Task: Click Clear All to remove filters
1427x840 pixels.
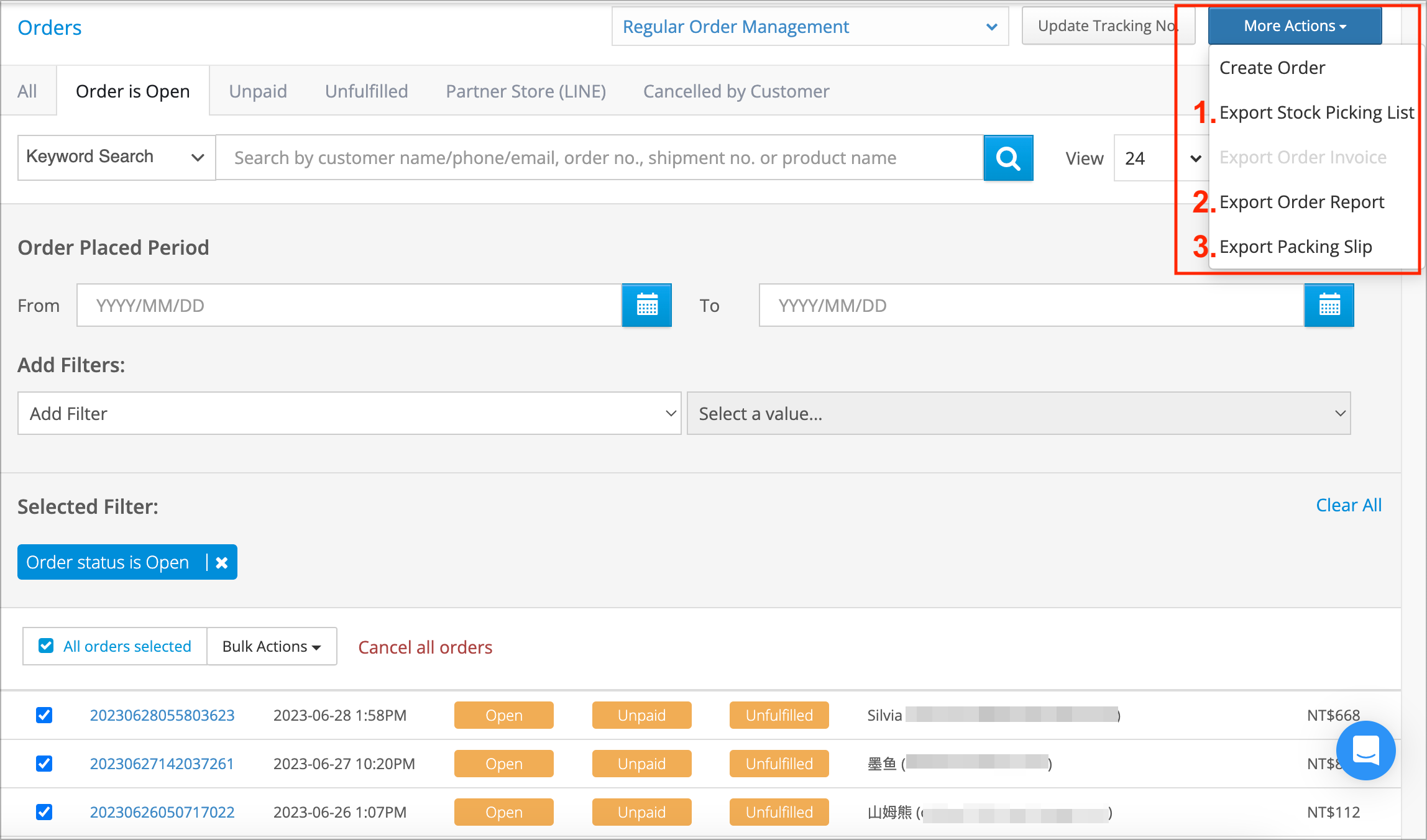Action: click(1348, 504)
